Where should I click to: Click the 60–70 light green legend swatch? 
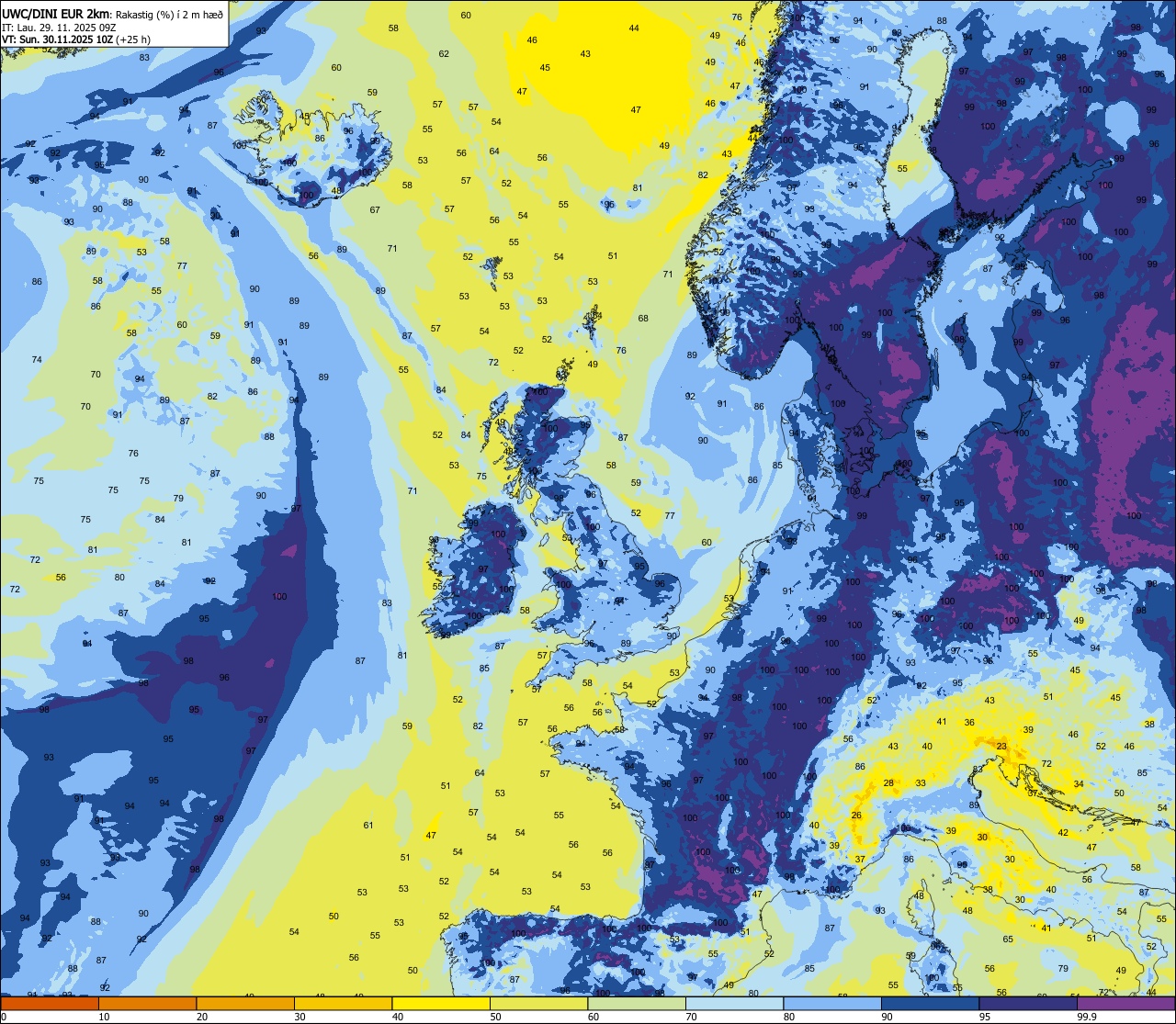pos(637,1003)
